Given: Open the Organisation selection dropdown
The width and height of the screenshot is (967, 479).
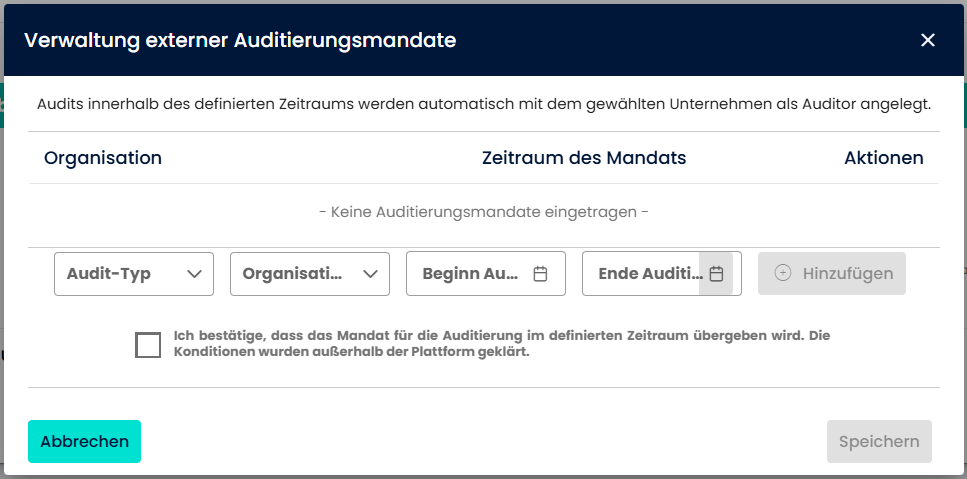Looking at the screenshot, I should [295, 274].
